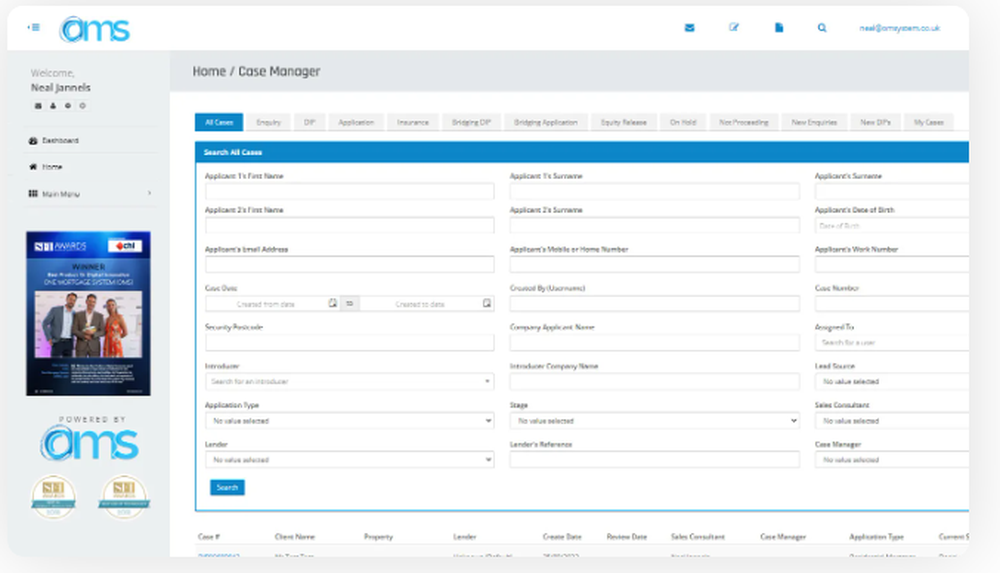Click the blue Search button
The image size is (1000, 573).
pyautogui.click(x=227, y=487)
